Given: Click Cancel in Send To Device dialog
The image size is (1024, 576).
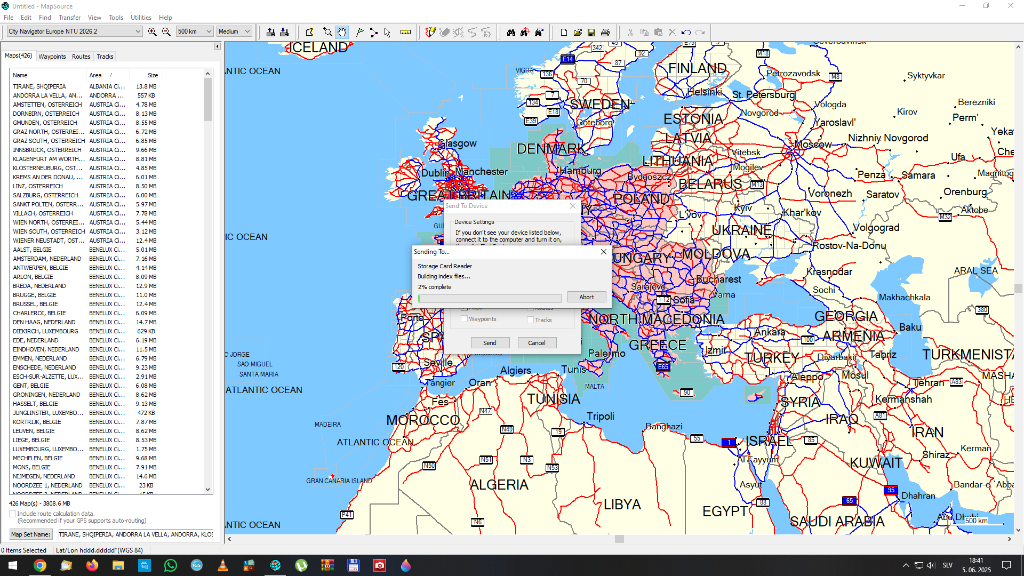Looking at the screenshot, I should pyautogui.click(x=537, y=343).
